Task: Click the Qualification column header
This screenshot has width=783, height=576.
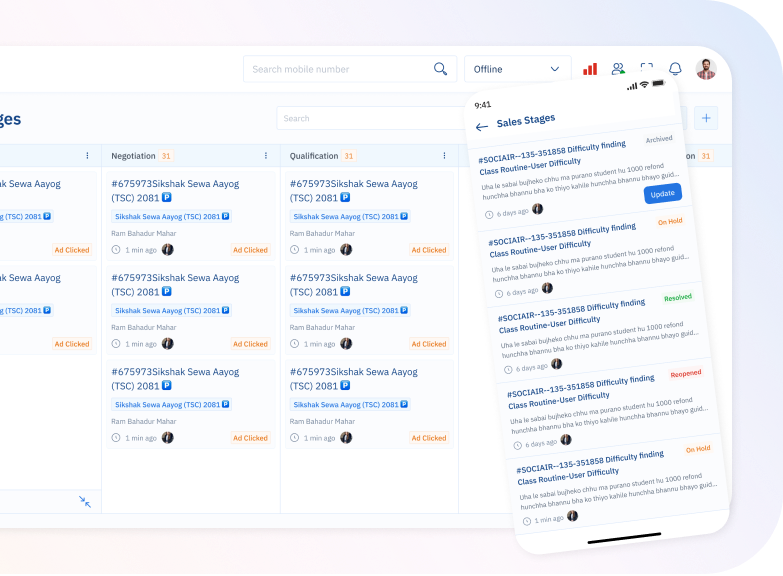Action: click(x=314, y=156)
